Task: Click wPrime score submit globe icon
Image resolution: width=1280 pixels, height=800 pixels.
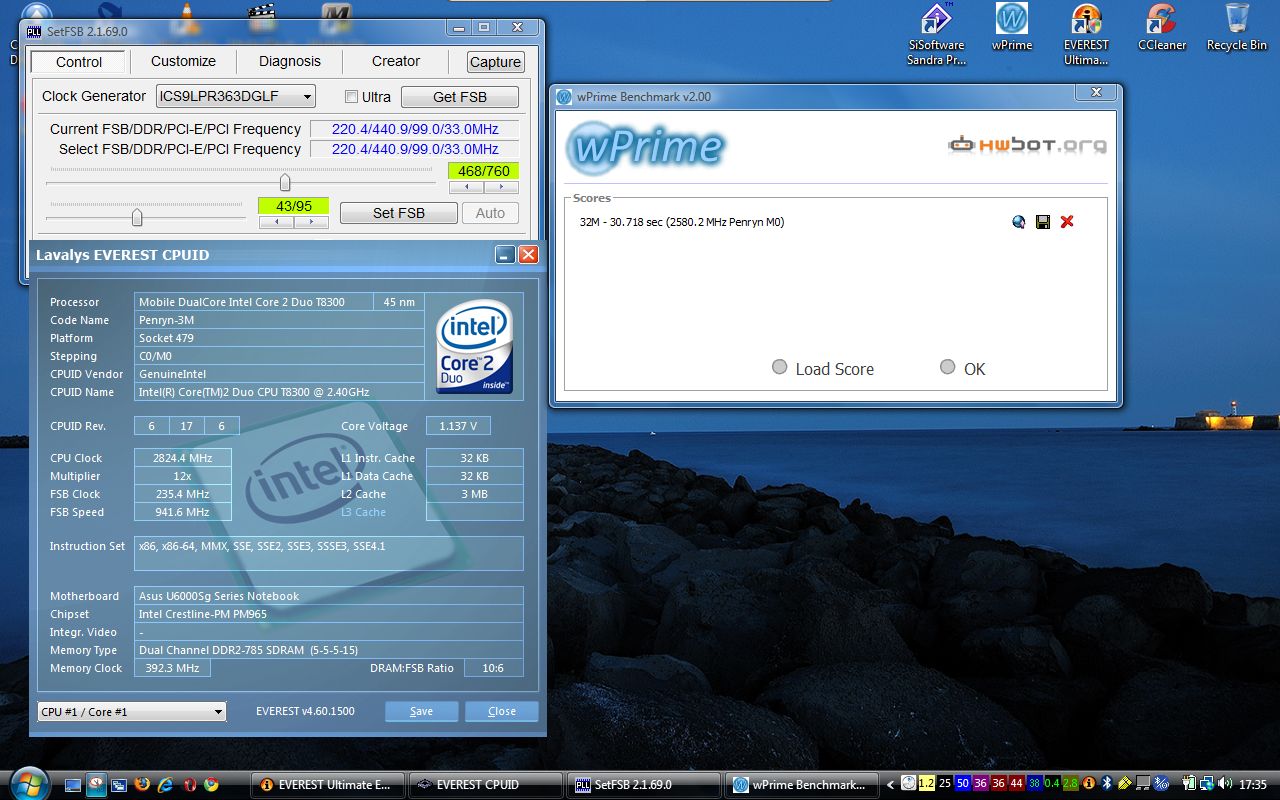Action: tap(1018, 222)
